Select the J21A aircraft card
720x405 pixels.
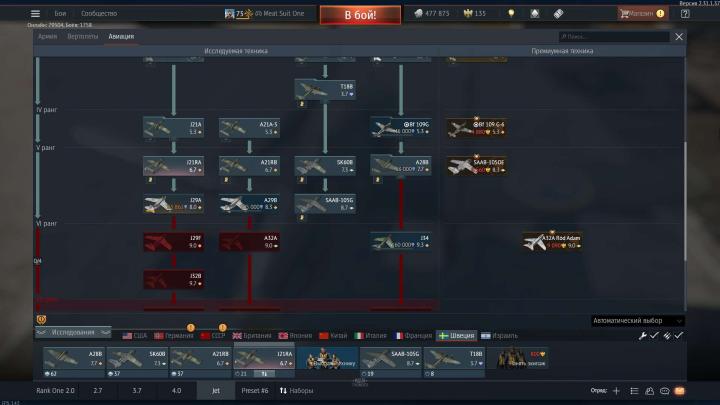point(174,128)
